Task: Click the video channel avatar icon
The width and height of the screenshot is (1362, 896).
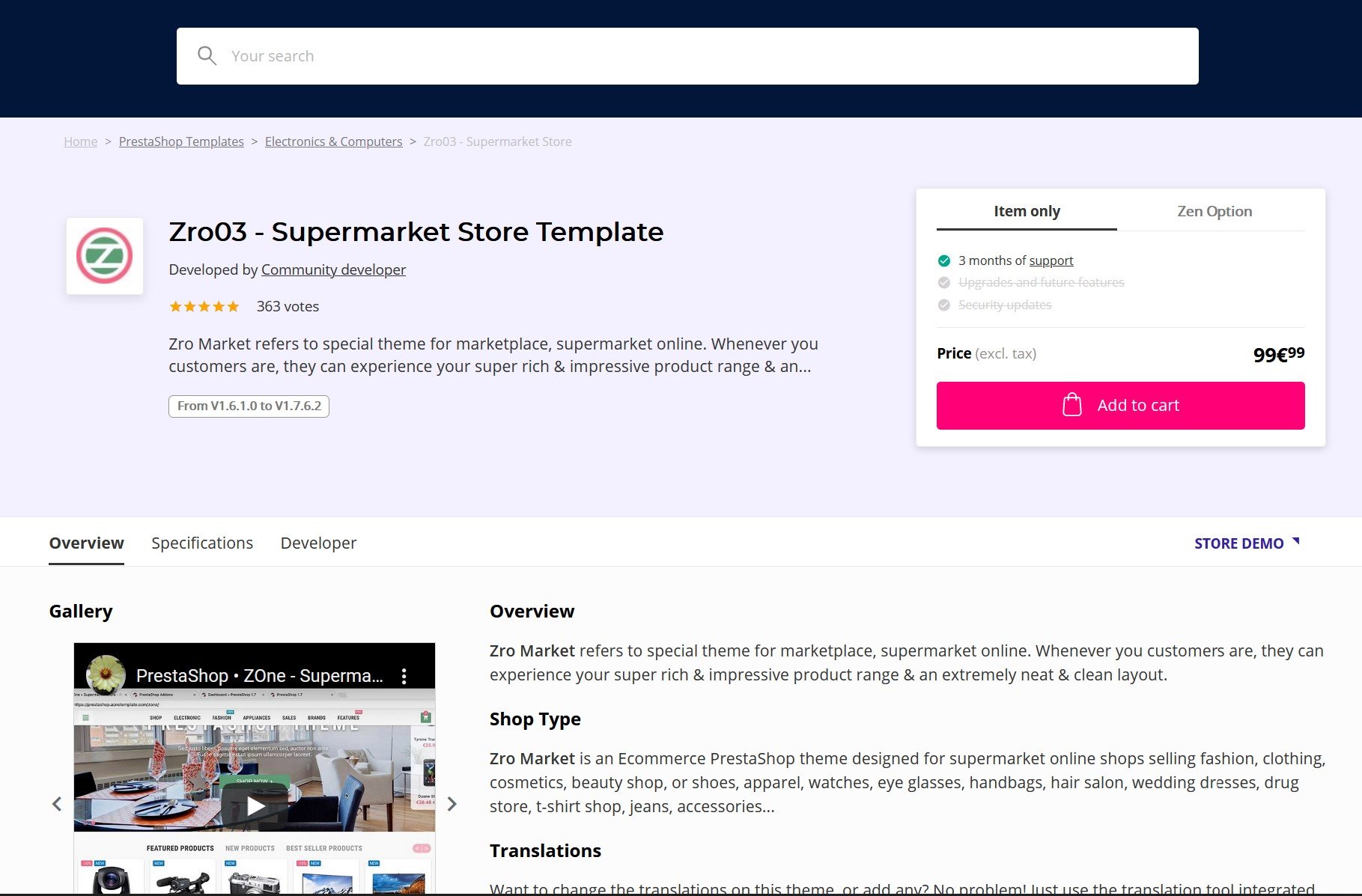Action: (x=106, y=674)
